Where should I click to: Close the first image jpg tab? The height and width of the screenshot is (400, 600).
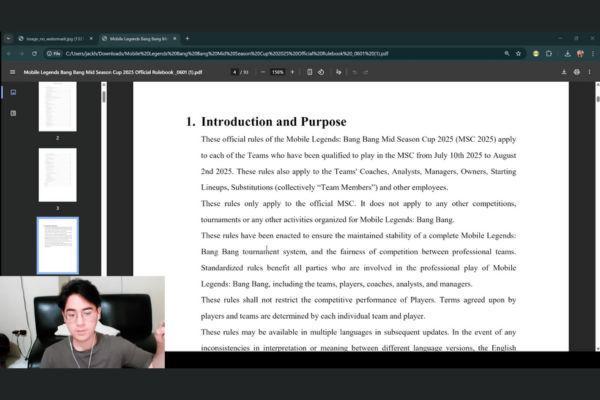click(x=91, y=39)
